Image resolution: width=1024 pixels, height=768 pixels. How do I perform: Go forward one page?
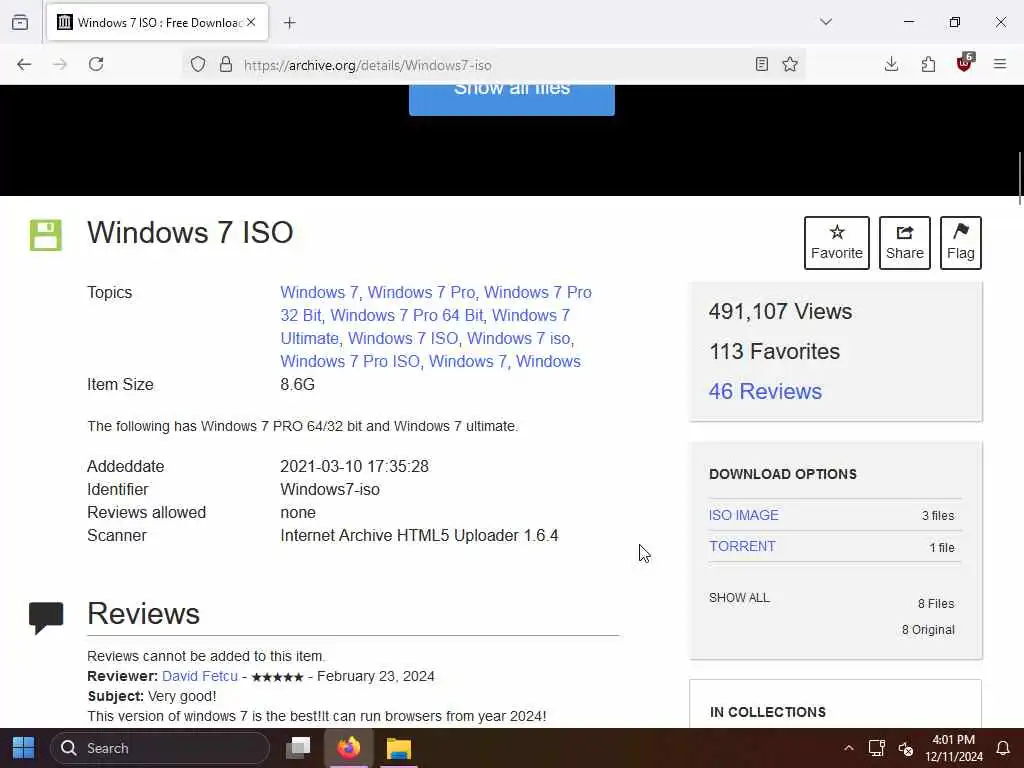click(x=60, y=64)
